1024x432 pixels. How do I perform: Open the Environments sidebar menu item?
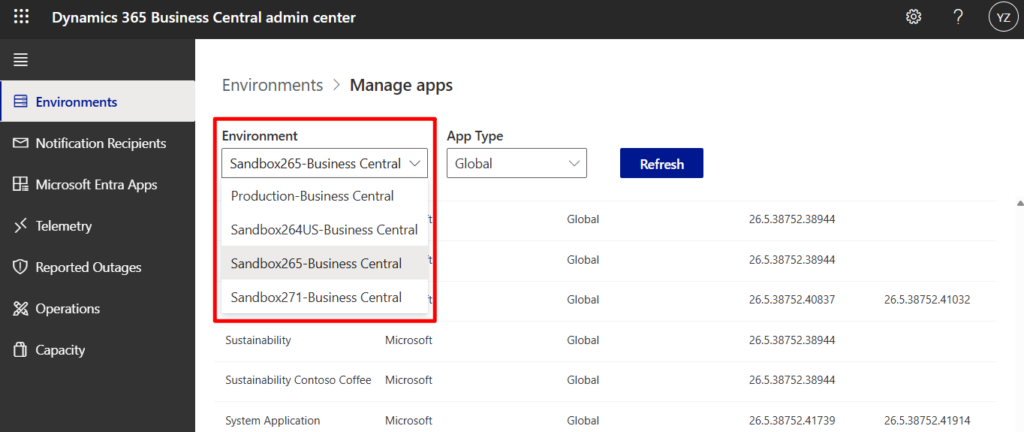(x=76, y=102)
